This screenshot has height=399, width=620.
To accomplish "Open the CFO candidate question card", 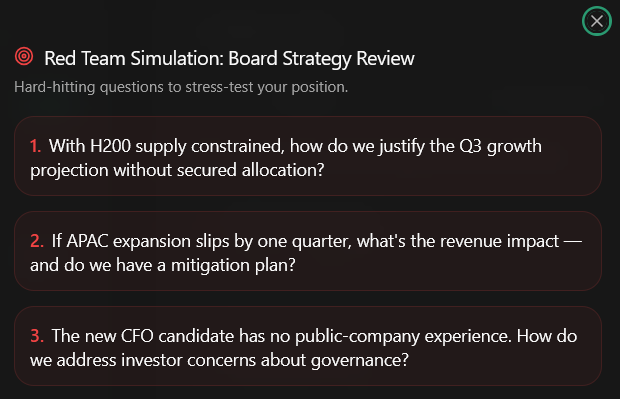I will [x=308, y=346].
